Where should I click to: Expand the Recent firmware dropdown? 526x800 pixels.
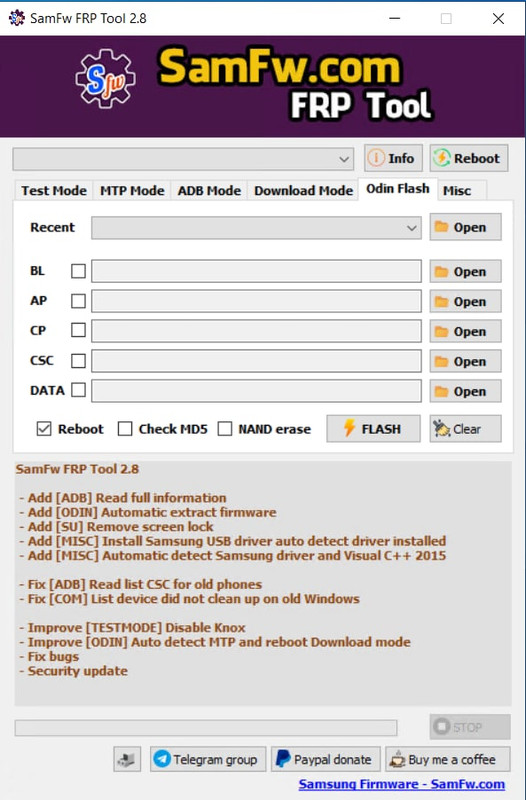point(256,228)
